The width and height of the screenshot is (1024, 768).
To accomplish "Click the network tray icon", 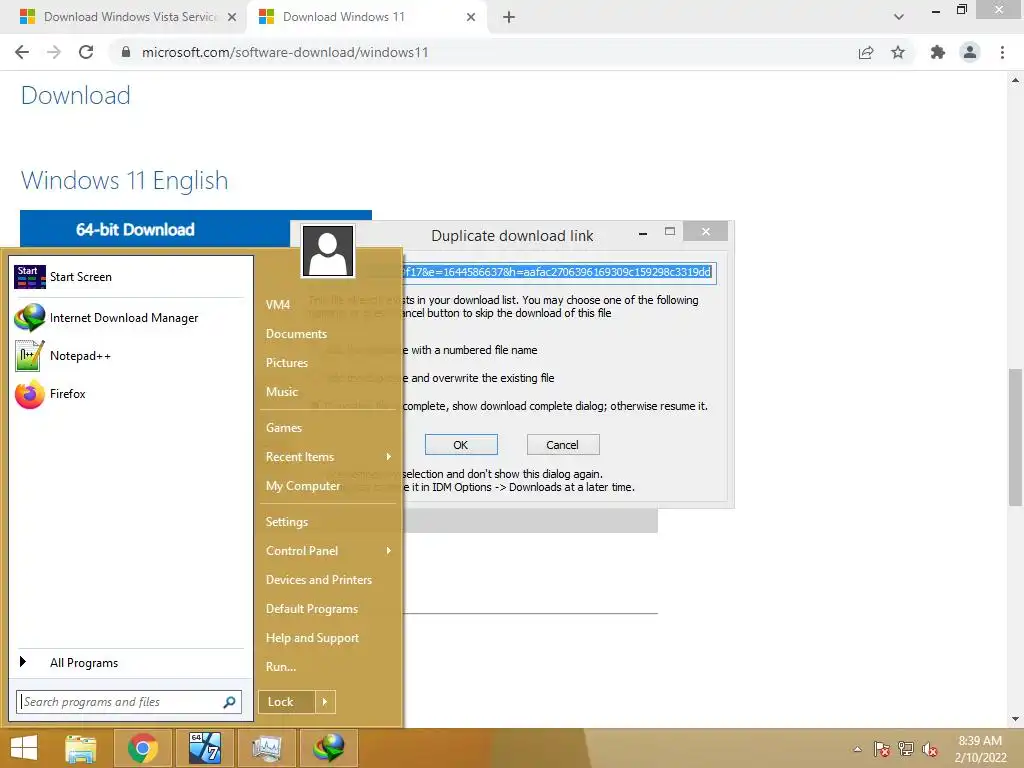I will [x=906, y=749].
